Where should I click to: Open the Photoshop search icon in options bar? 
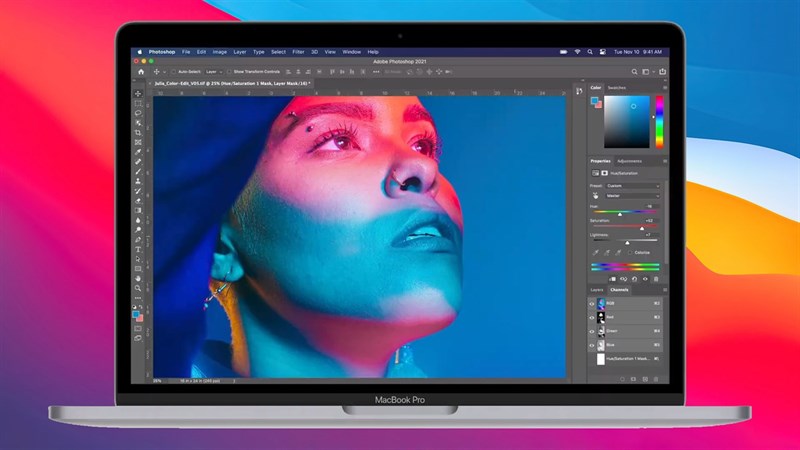click(x=634, y=72)
